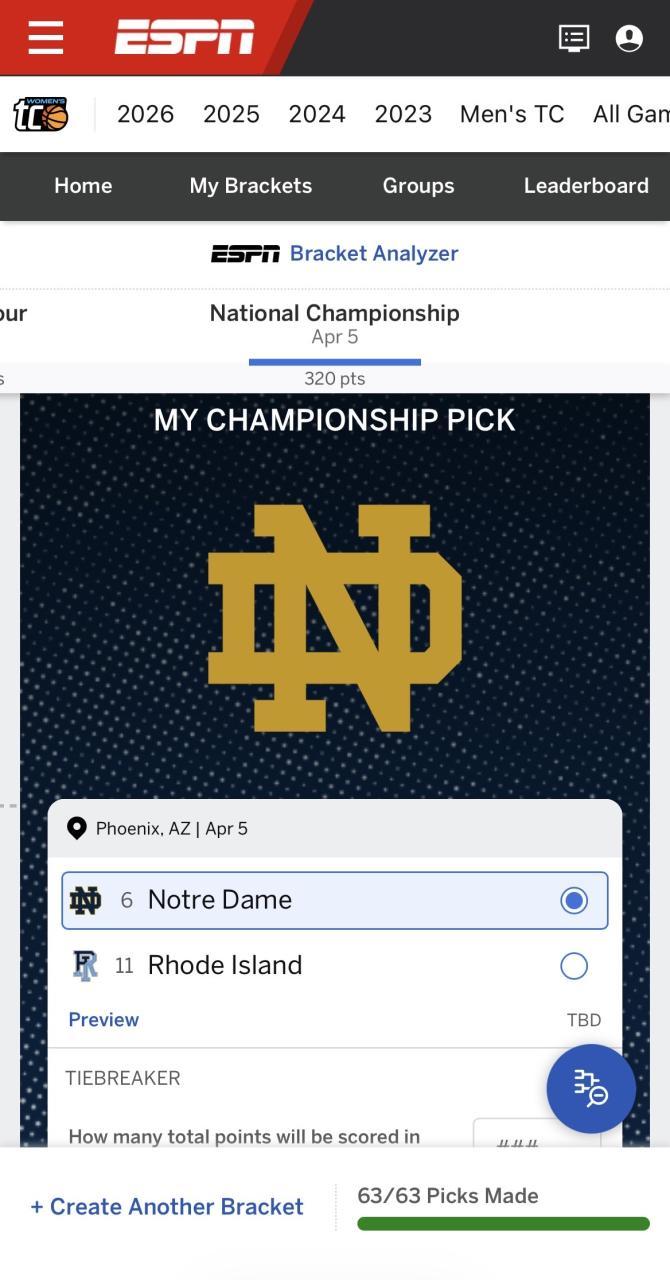The image size is (670, 1280).
Task: Click the Notre Dame team logo
Action: click(86, 900)
